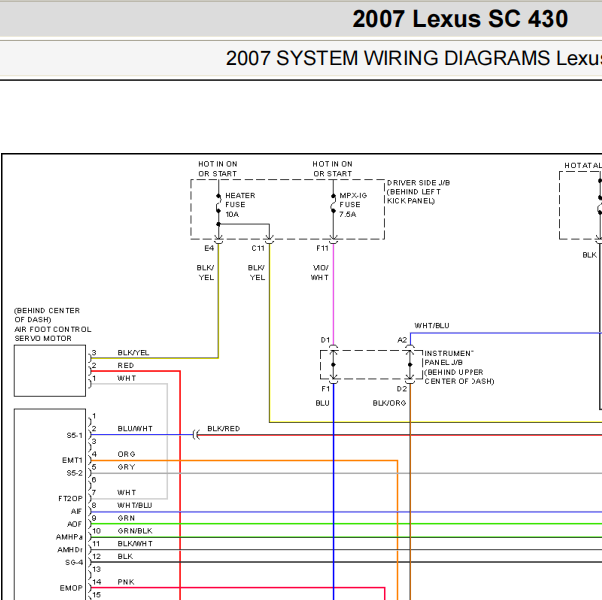Screen dimensions: 602x600
Task: Click terminal name "SG-4"
Action: (x=74, y=562)
